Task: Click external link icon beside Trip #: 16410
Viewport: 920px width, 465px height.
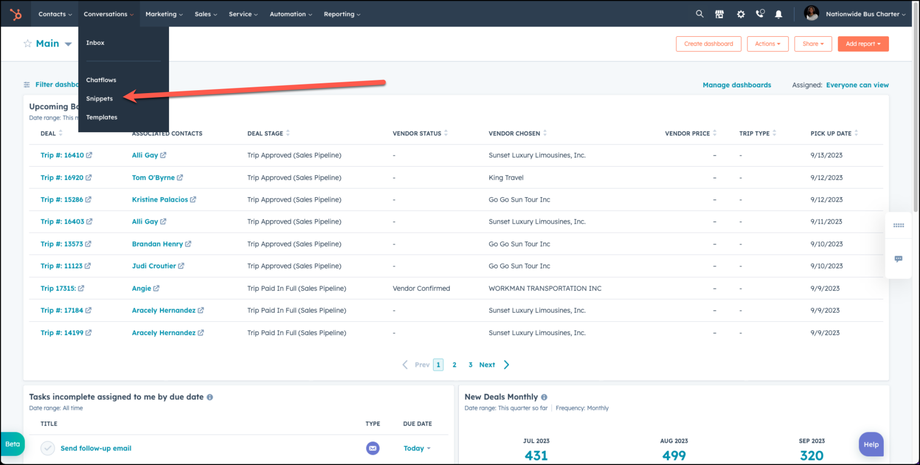Action: pos(89,156)
